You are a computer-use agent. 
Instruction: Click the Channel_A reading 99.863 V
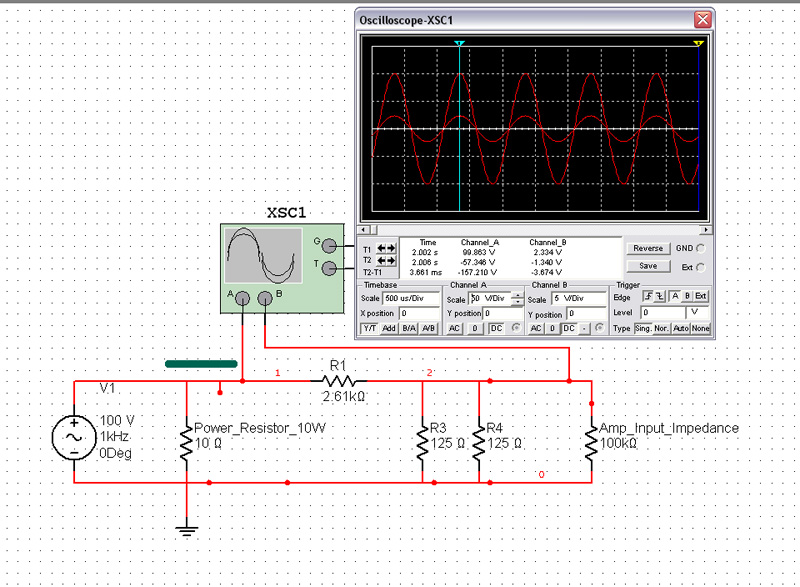(479, 252)
